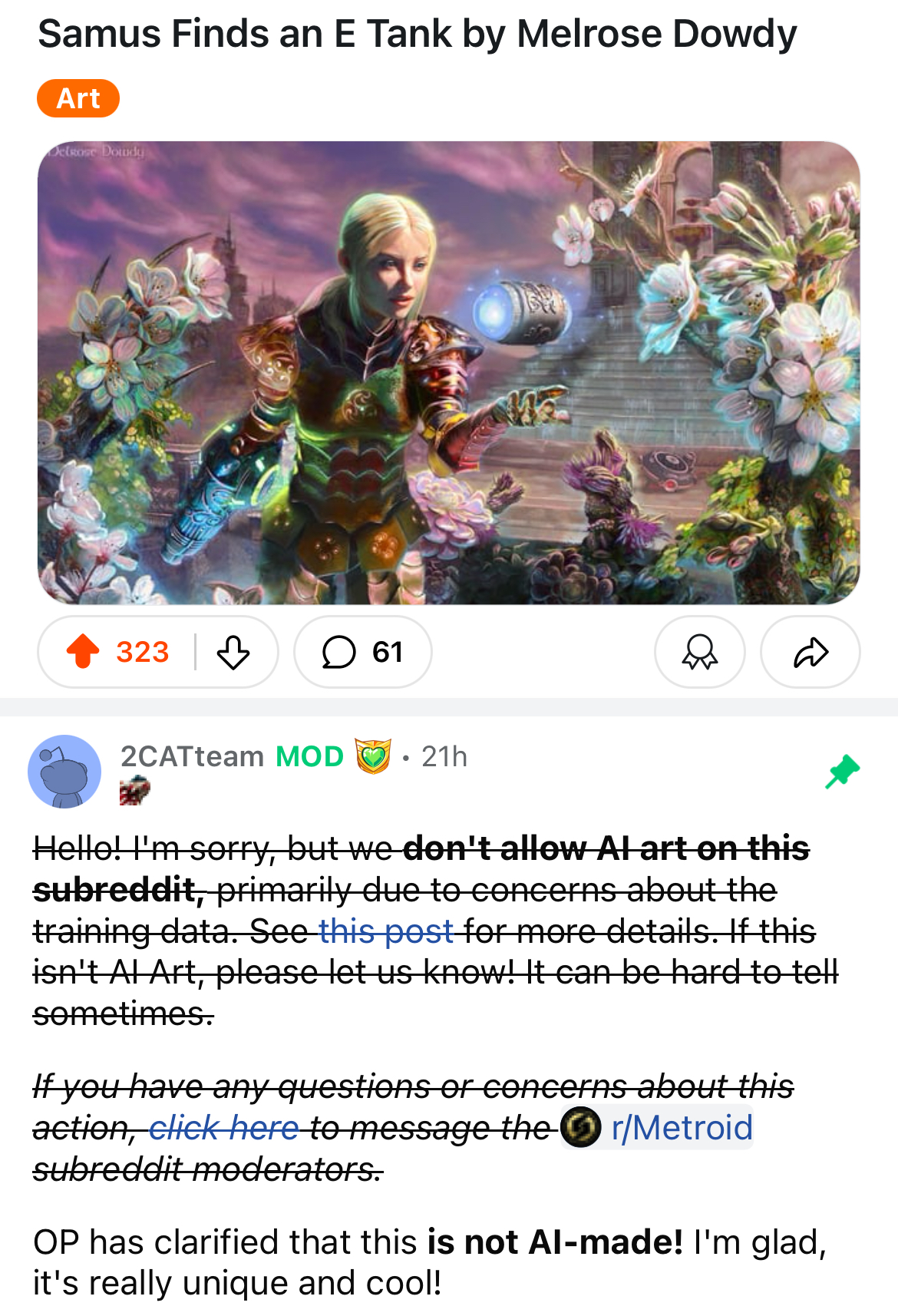Image resolution: width=898 pixels, height=1316 pixels.
Task: Tap the 323 upvote count
Action: tap(142, 652)
